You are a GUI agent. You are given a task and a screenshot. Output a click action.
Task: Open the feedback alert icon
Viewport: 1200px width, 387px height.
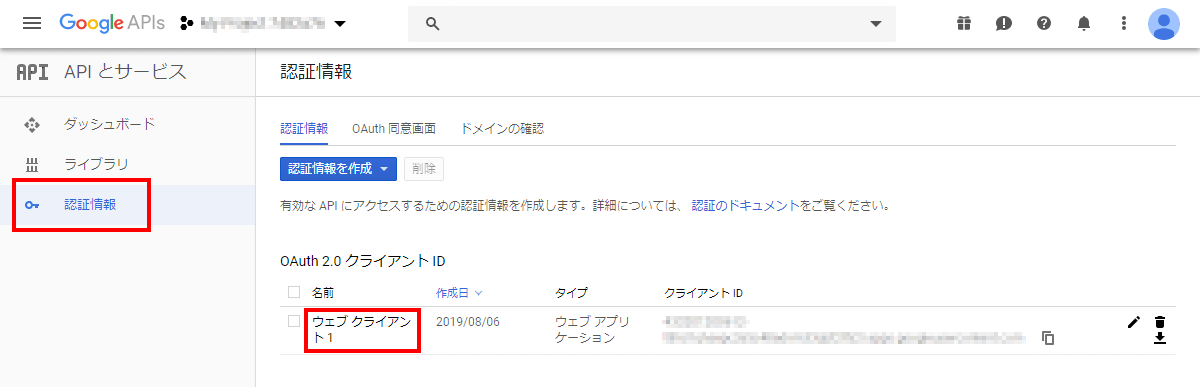pos(1004,23)
